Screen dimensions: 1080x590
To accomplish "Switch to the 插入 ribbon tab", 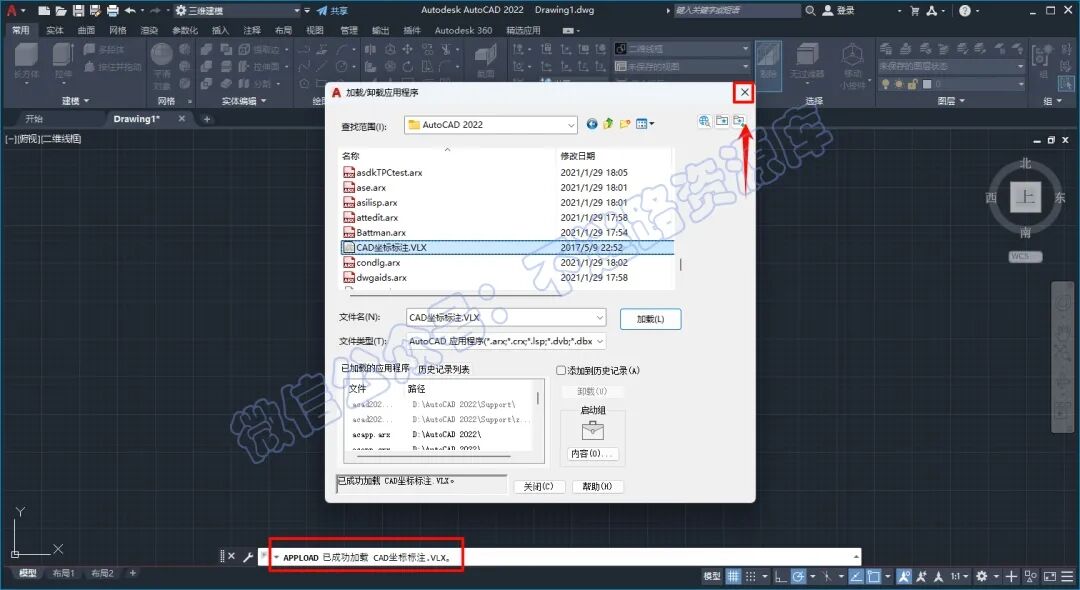I will [x=220, y=30].
